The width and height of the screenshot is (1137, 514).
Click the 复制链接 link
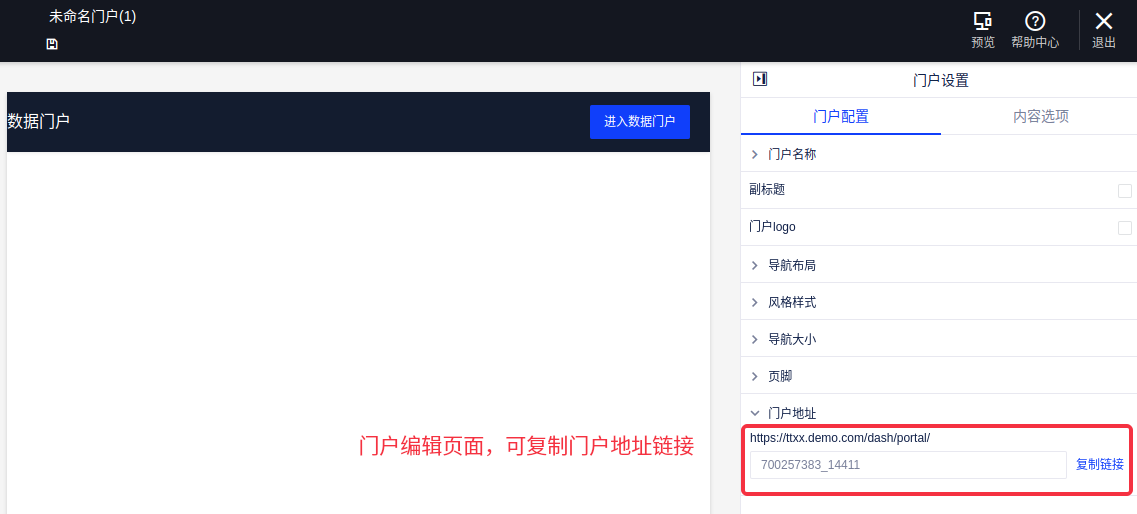tap(1100, 464)
